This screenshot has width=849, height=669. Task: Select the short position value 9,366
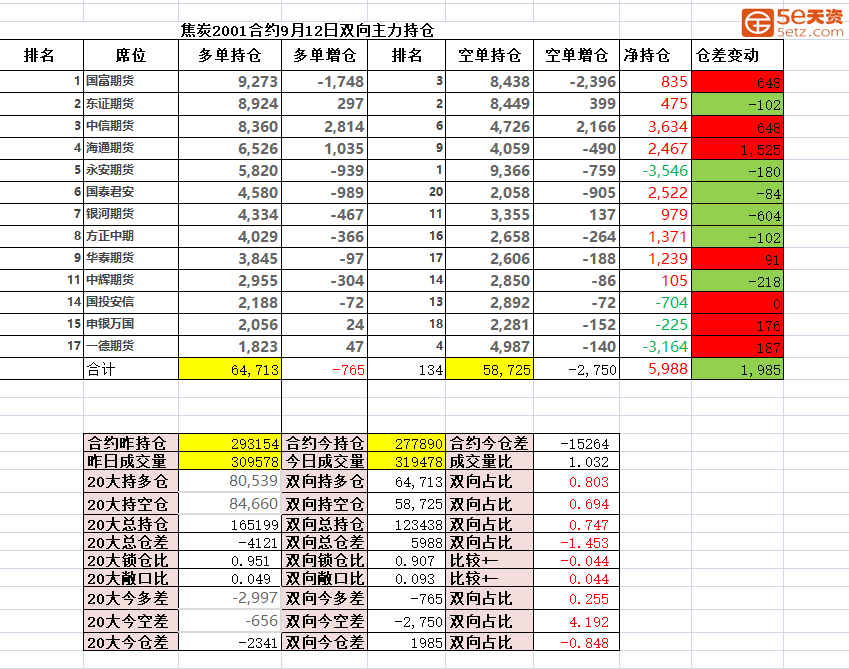(489, 170)
